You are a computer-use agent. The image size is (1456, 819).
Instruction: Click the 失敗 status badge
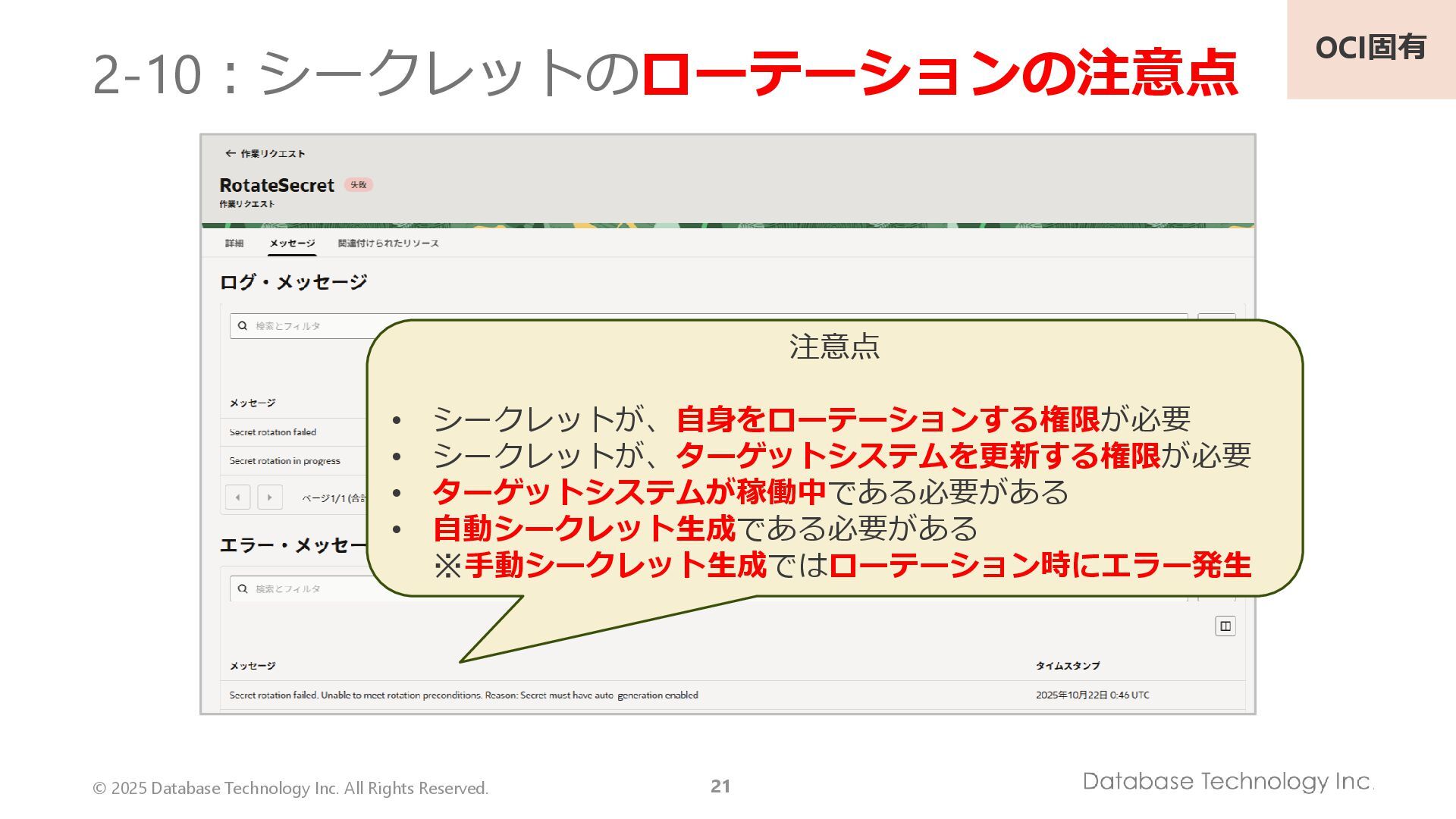tap(359, 185)
